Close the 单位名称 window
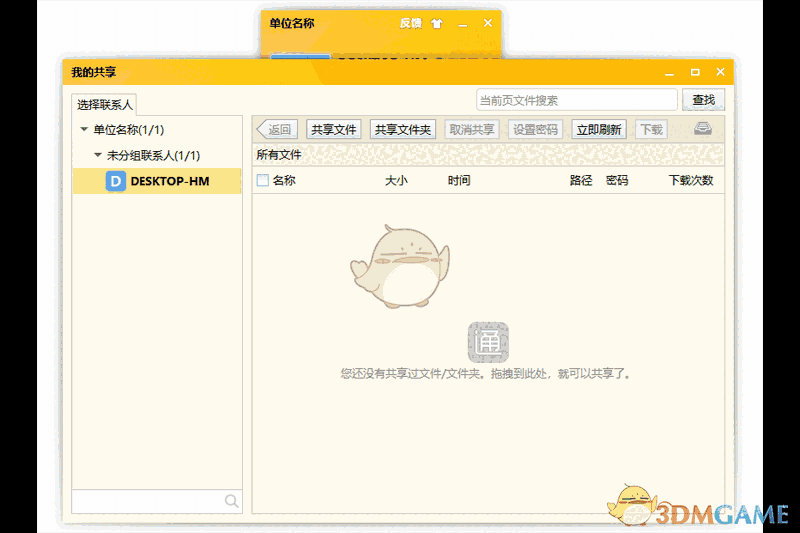800x533 pixels. [x=488, y=23]
